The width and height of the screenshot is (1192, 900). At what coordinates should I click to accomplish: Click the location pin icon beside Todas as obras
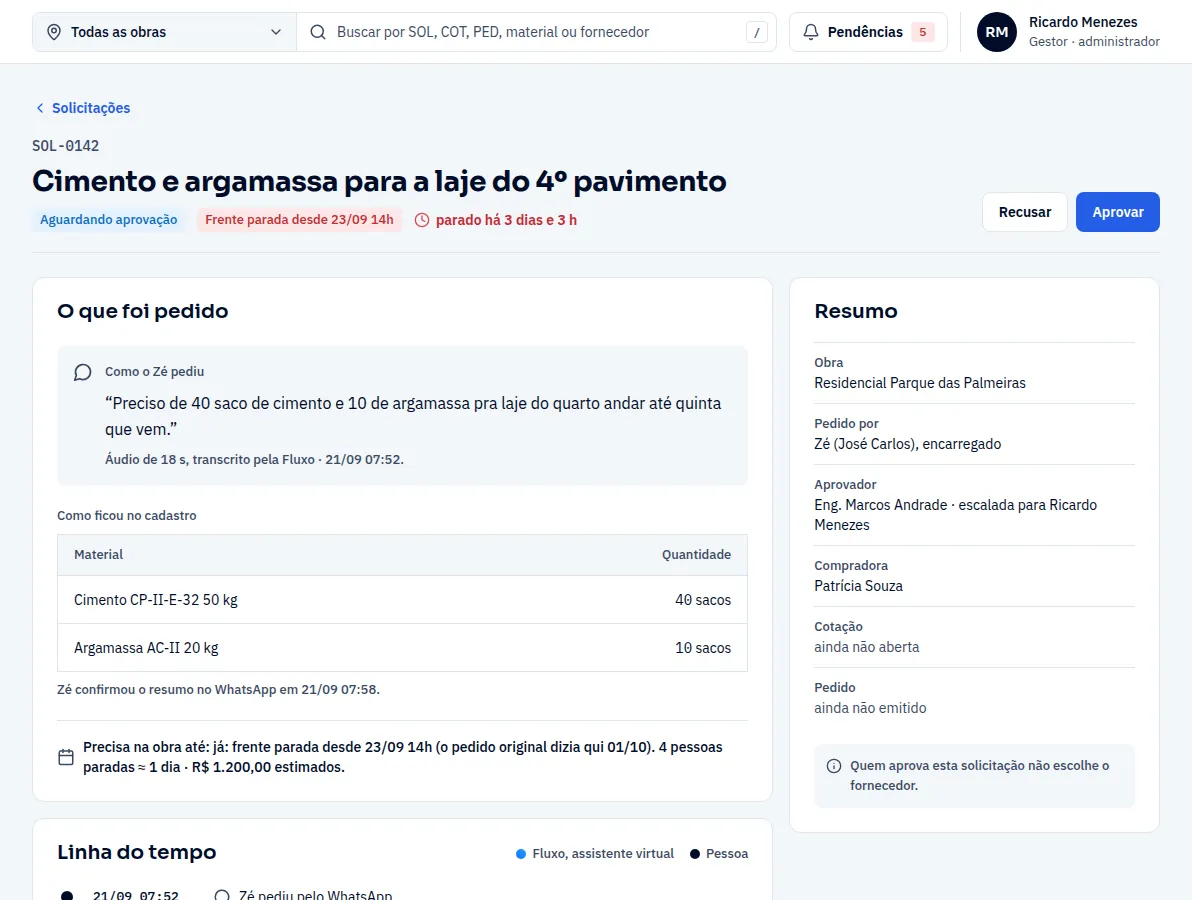(54, 32)
